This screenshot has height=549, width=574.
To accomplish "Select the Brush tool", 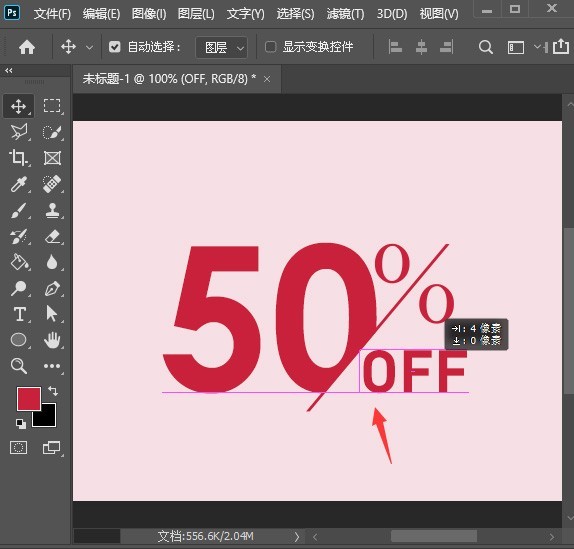I will point(18,210).
